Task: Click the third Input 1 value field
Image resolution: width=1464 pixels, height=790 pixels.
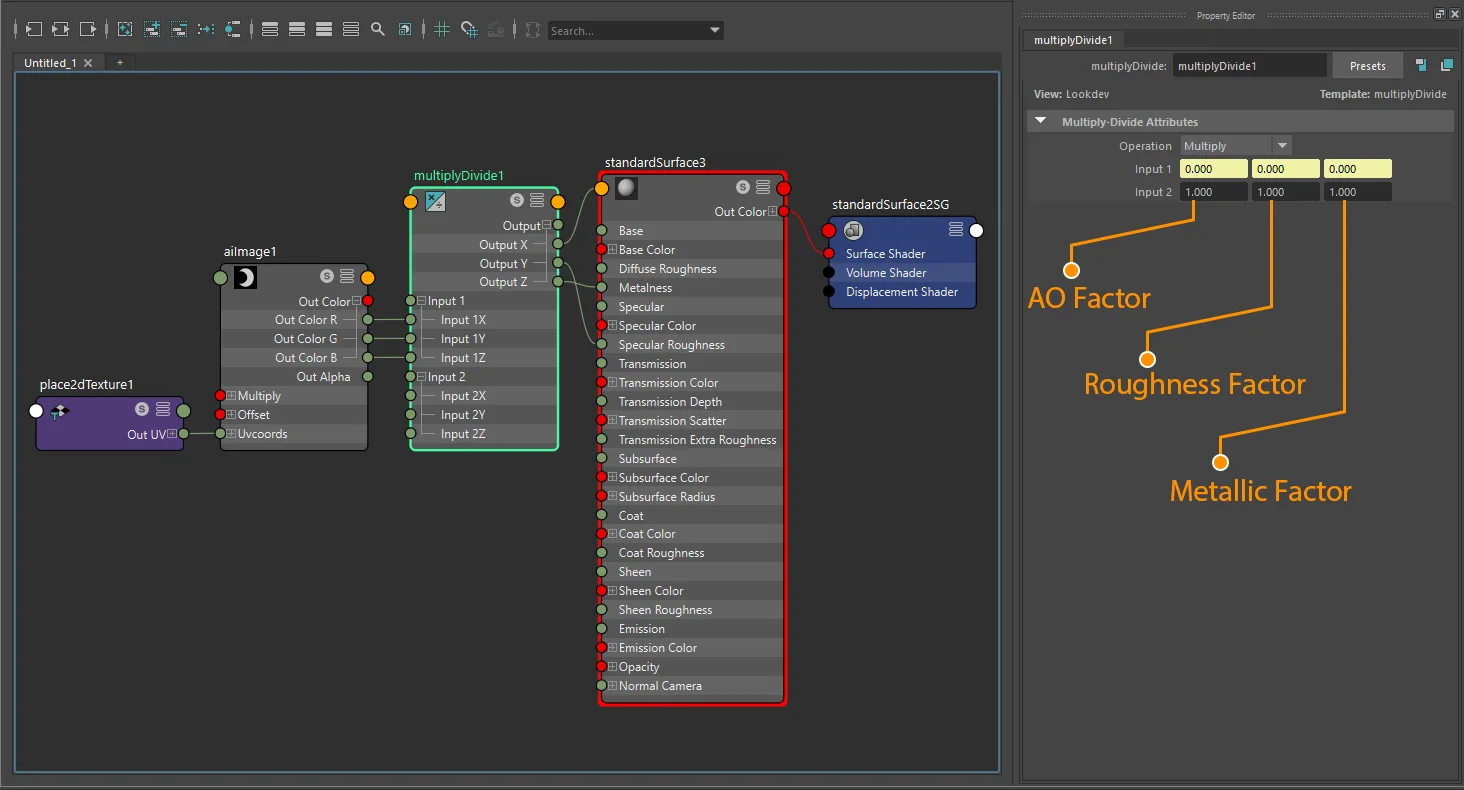Action: tap(1358, 169)
